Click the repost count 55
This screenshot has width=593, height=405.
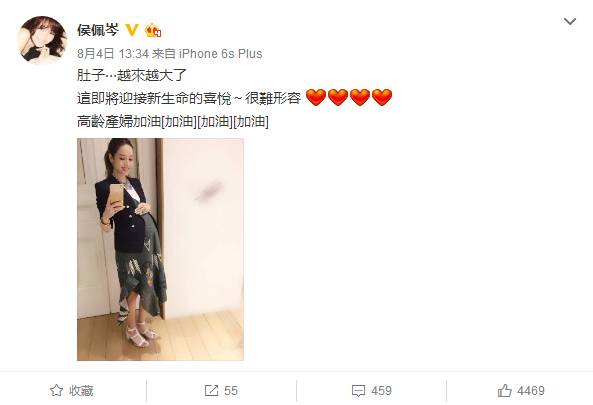(x=231, y=391)
